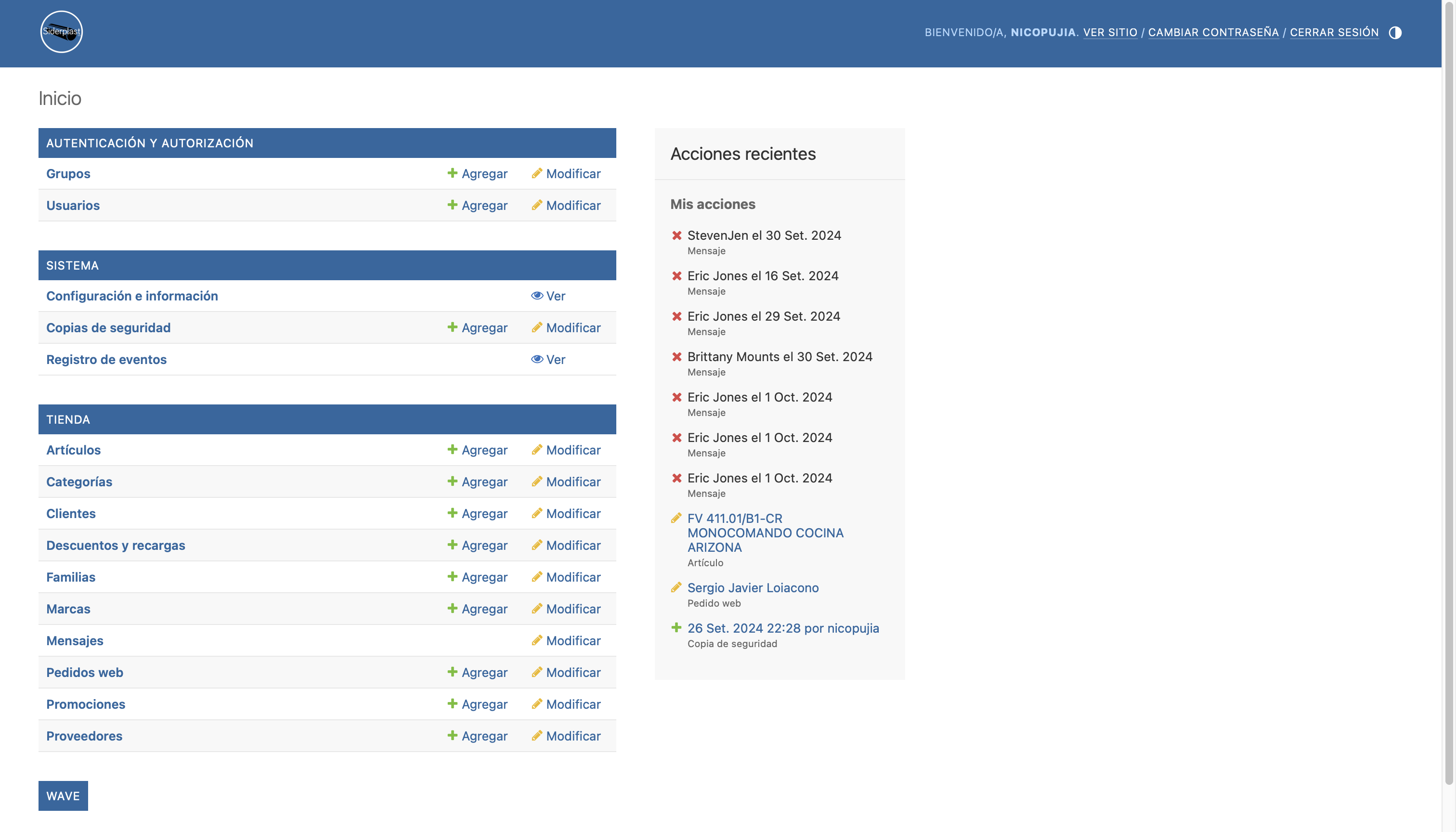Click deleted entry StevenJen el 30 Set. 2024

click(764, 235)
